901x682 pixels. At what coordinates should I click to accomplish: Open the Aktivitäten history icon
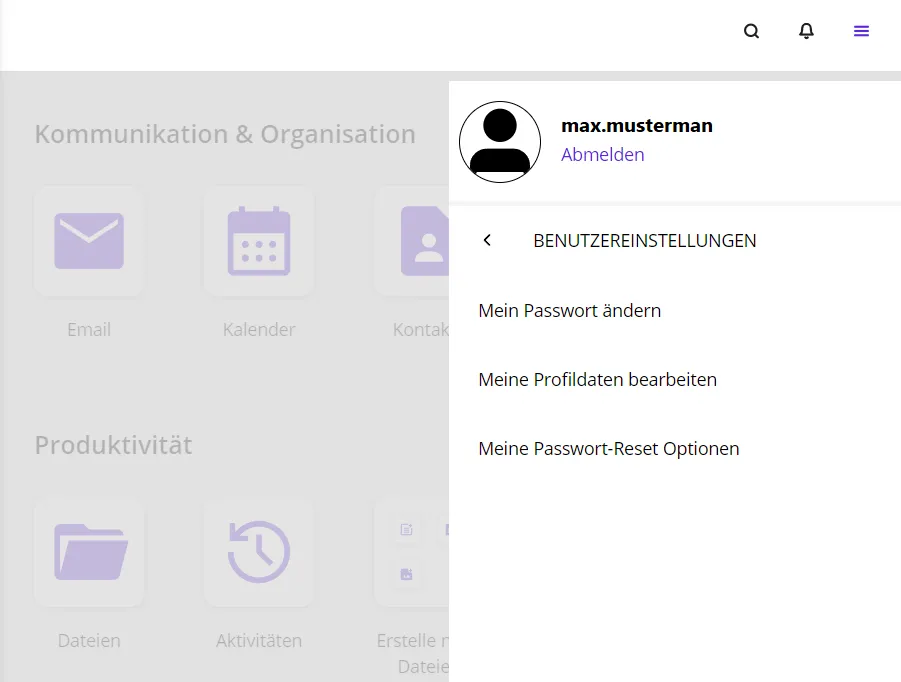coord(259,552)
